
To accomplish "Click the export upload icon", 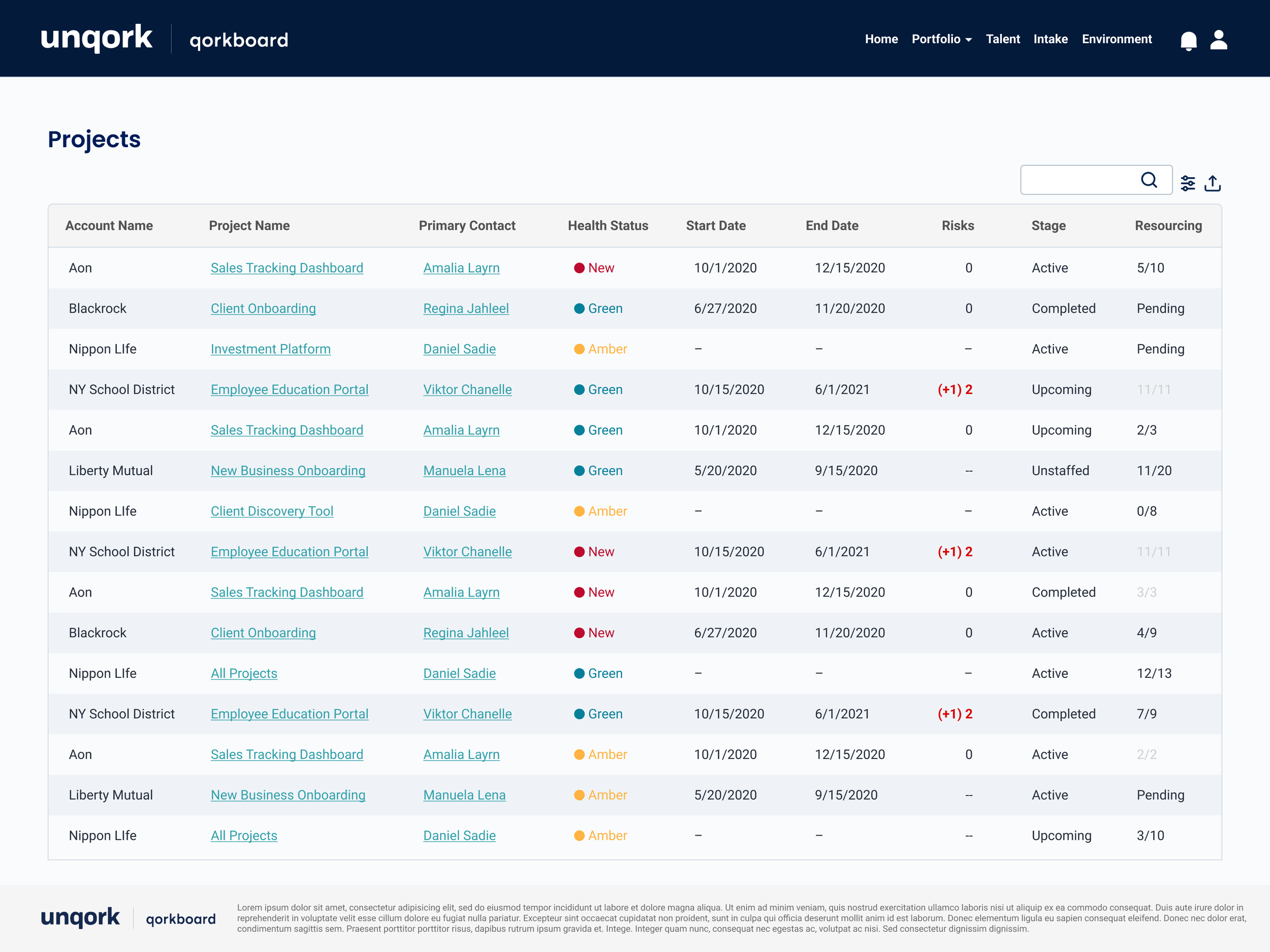I will coord(1212,184).
